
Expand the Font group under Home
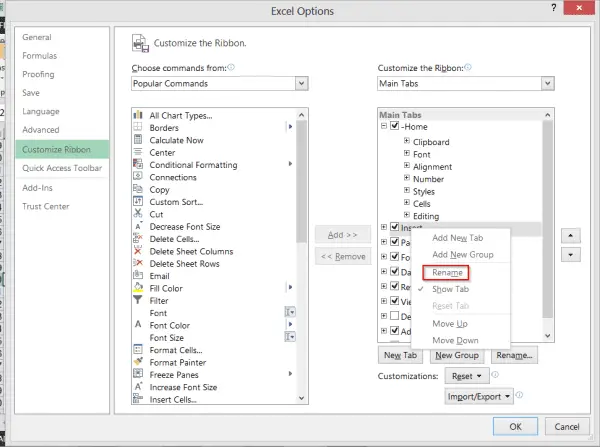(407, 153)
